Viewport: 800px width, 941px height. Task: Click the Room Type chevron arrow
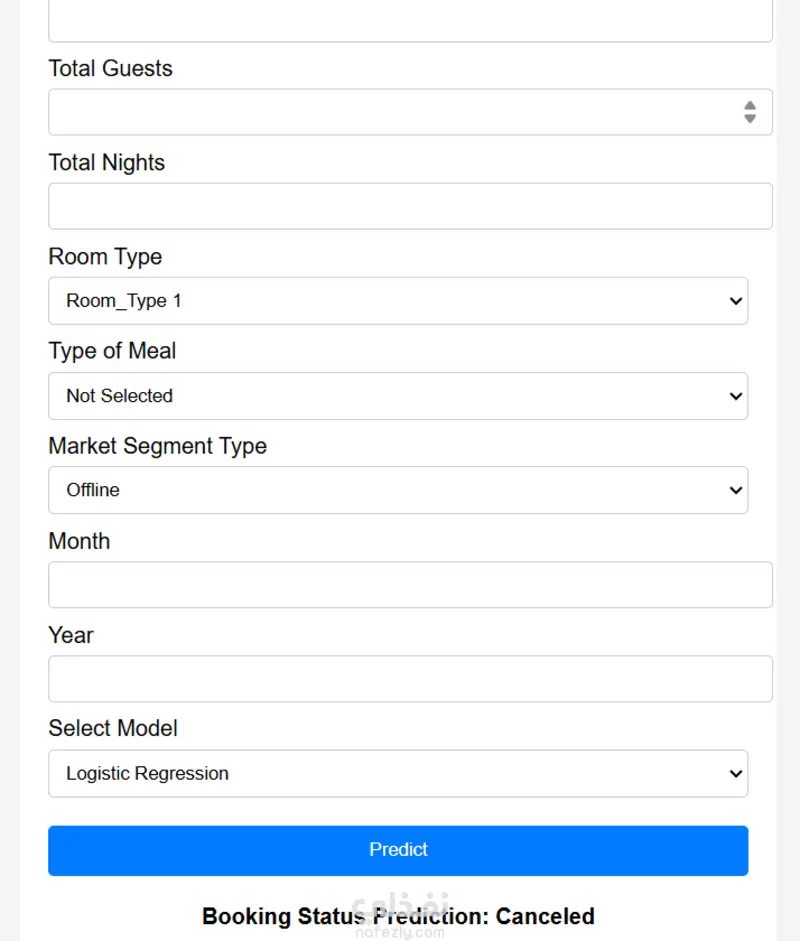(x=736, y=301)
